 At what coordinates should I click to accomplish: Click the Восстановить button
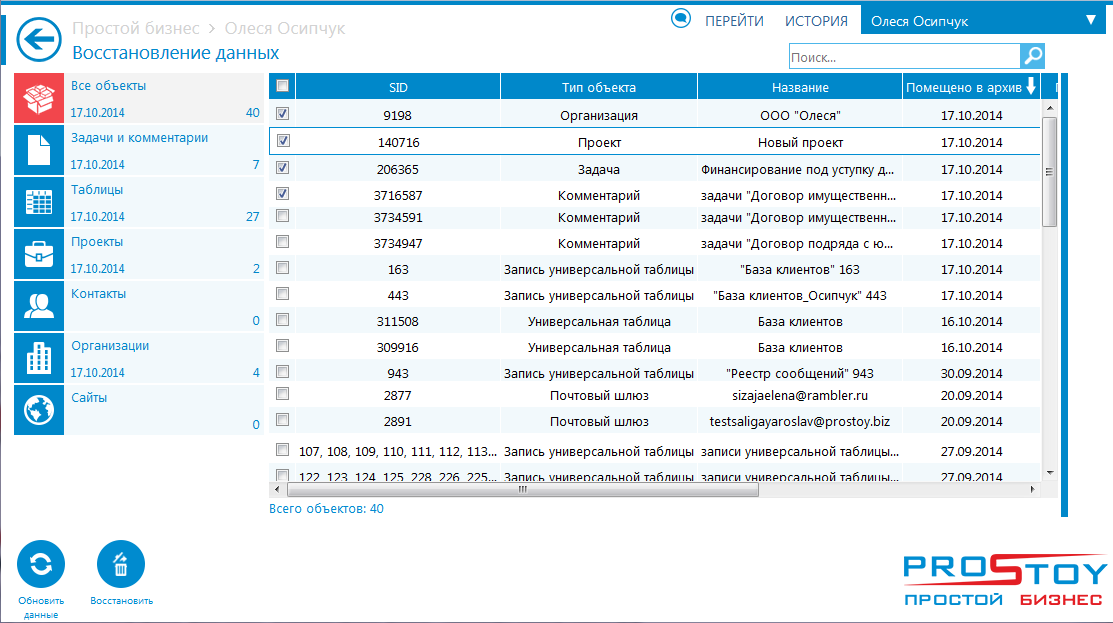tap(121, 565)
